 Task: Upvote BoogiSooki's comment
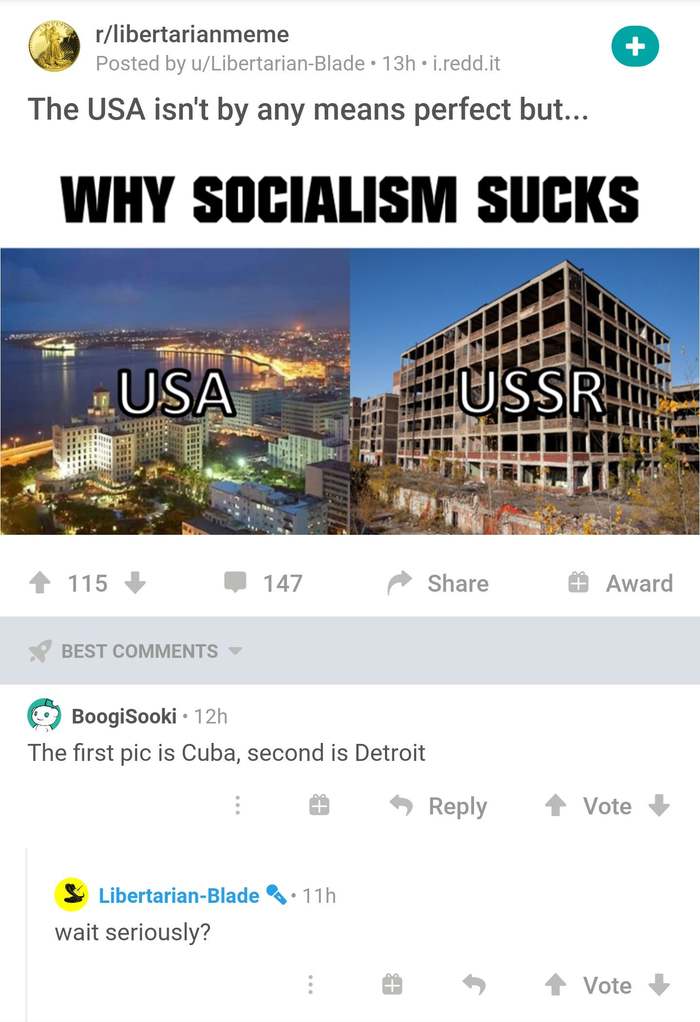coord(555,806)
